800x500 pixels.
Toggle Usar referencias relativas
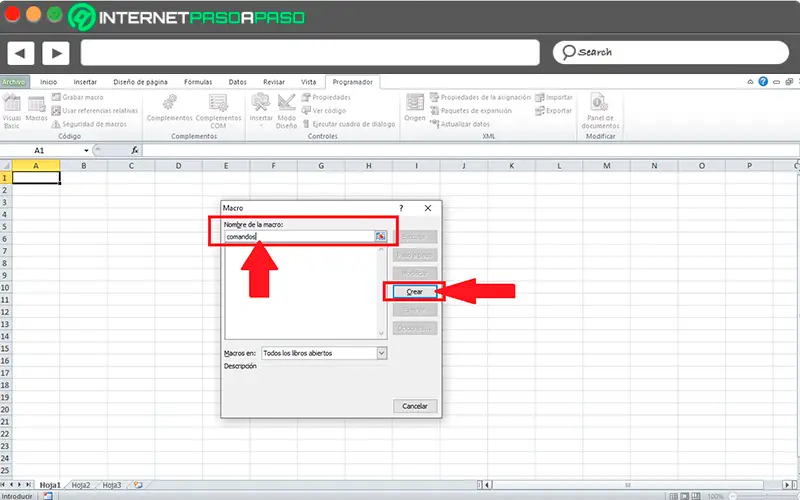pyautogui.click(x=95, y=111)
